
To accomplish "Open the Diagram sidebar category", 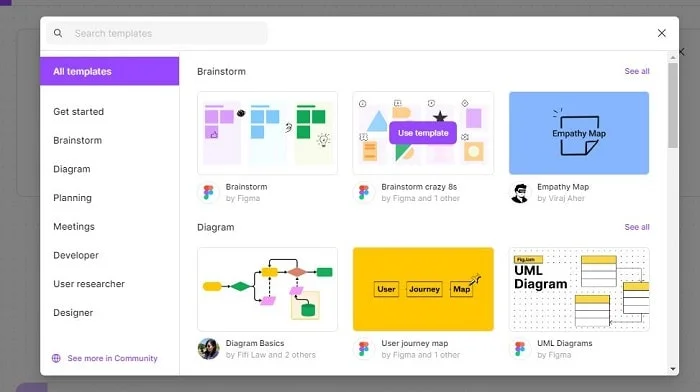I will click(x=72, y=169).
